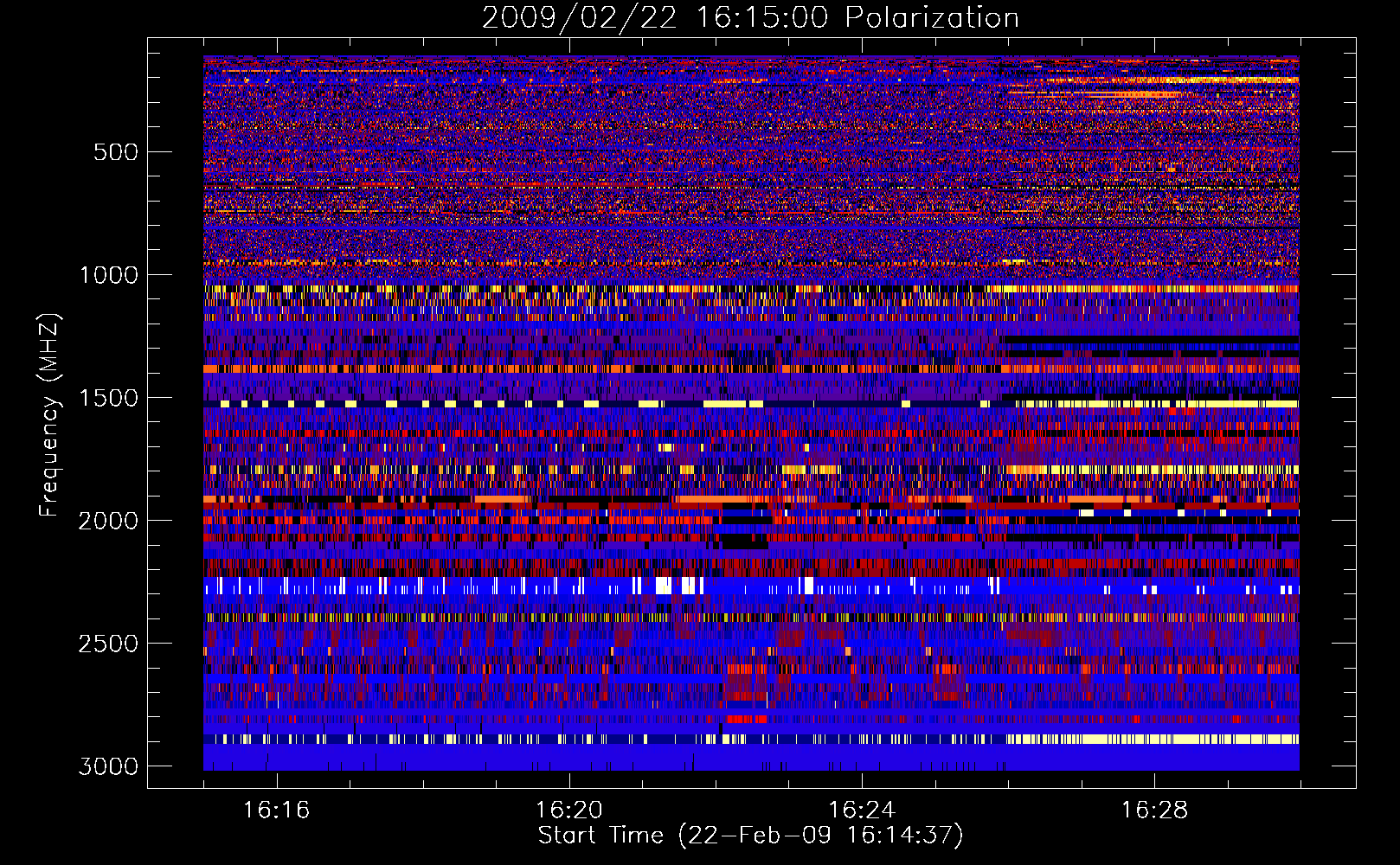Click the 1500 frequency tick label
1400x865 pixels.
[109, 398]
